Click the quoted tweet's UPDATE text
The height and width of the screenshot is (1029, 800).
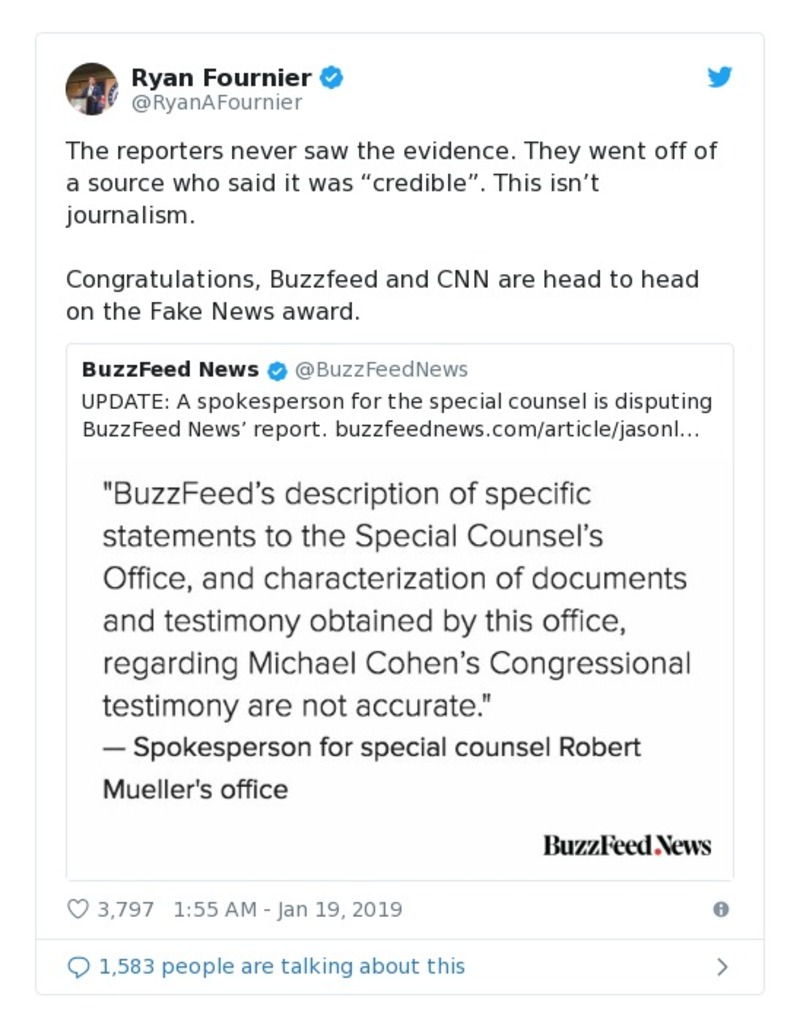tap(396, 401)
